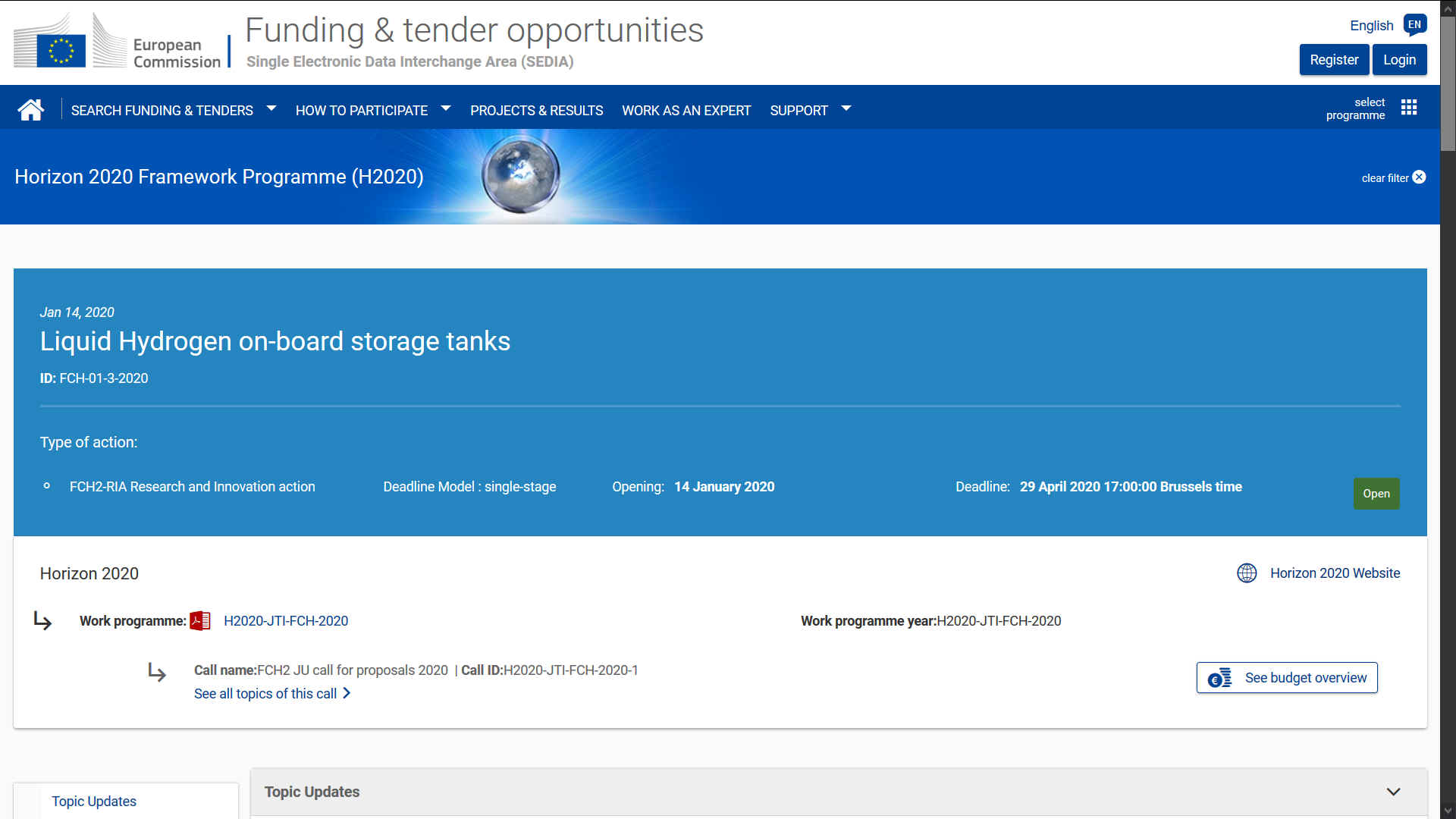Click the Funding & tender opportunities title
The image size is (1456, 819).
pyautogui.click(x=475, y=30)
